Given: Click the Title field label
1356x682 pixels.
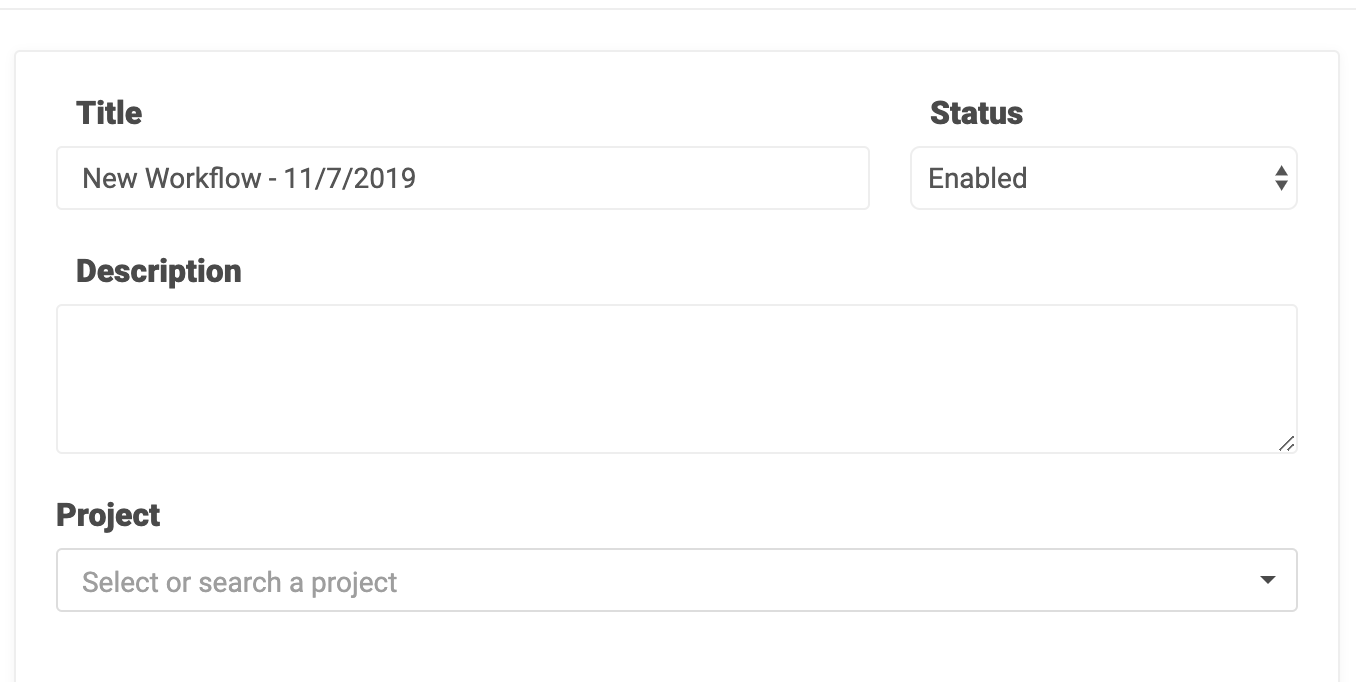Looking at the screenshot, I should point(109,113).
